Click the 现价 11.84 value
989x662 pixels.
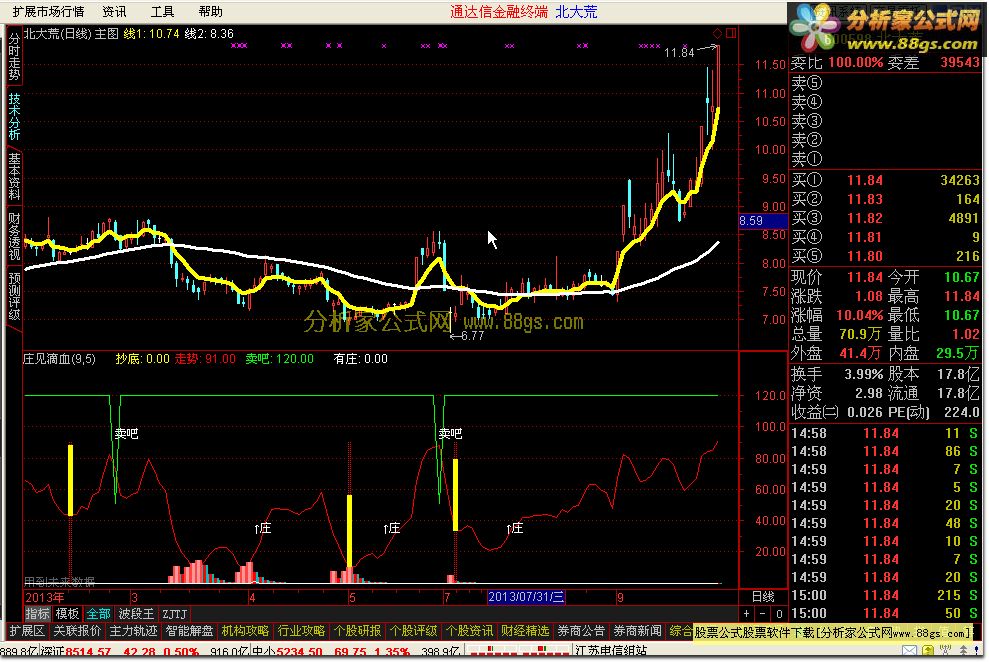(x=865, y=277)
